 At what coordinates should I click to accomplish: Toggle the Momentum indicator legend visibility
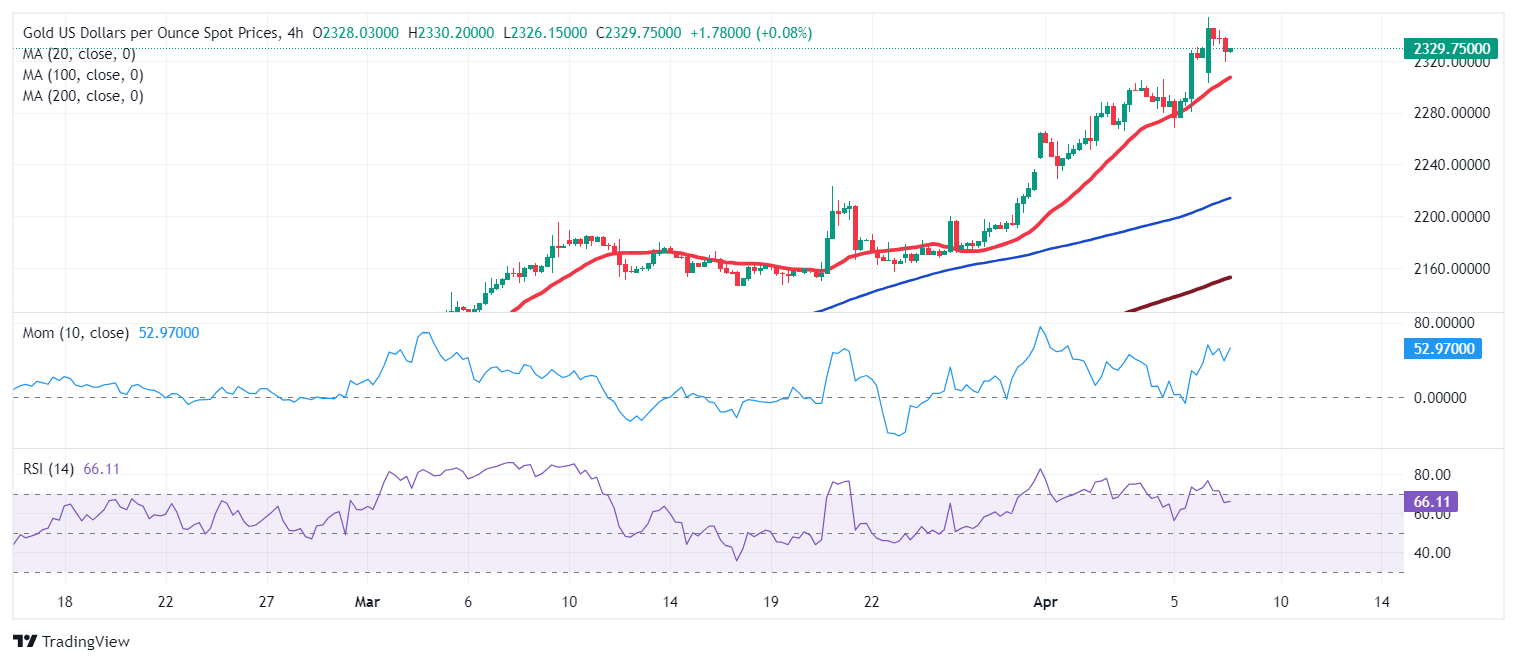pyautogui.click(x=75, y=332)
